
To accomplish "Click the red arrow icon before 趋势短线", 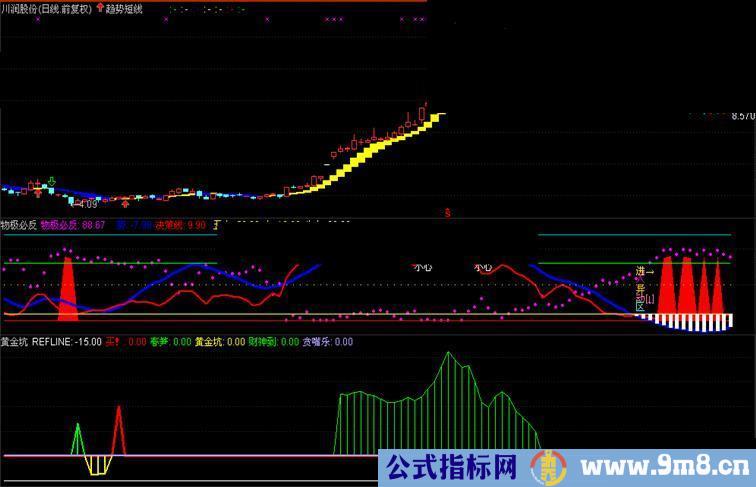I will click(99, 8).
